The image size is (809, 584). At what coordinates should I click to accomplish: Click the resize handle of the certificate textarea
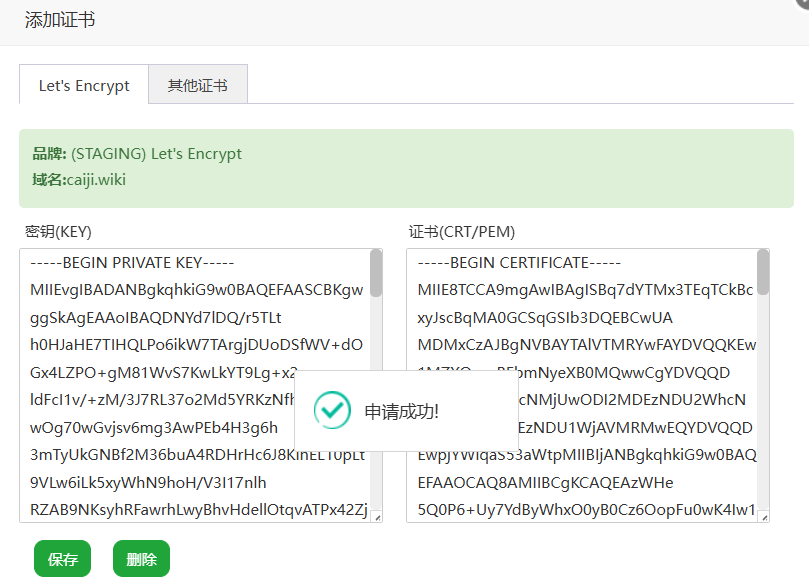764,517
